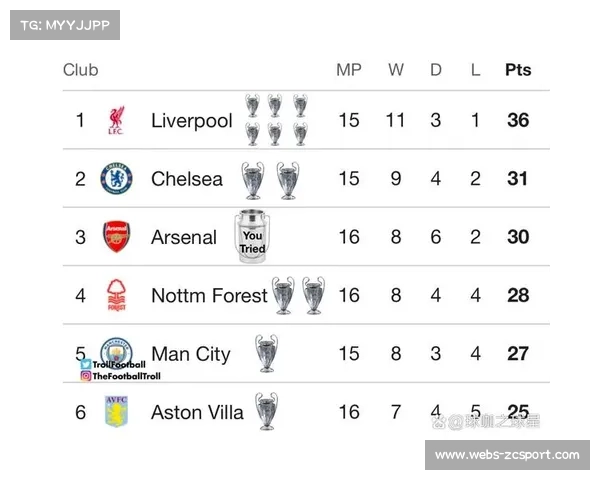Click Arsenal's "You Tried" trophy
Screen dimensions: 600x480
point(252,238)
